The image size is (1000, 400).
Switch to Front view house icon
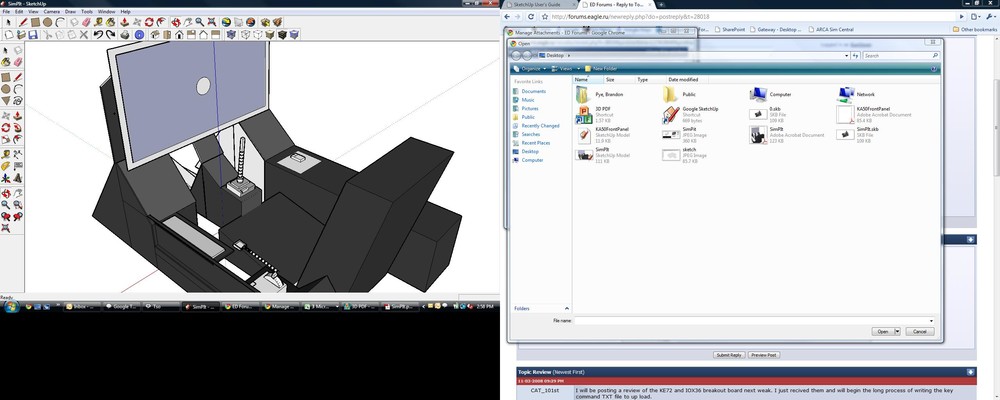coord(179,34)
